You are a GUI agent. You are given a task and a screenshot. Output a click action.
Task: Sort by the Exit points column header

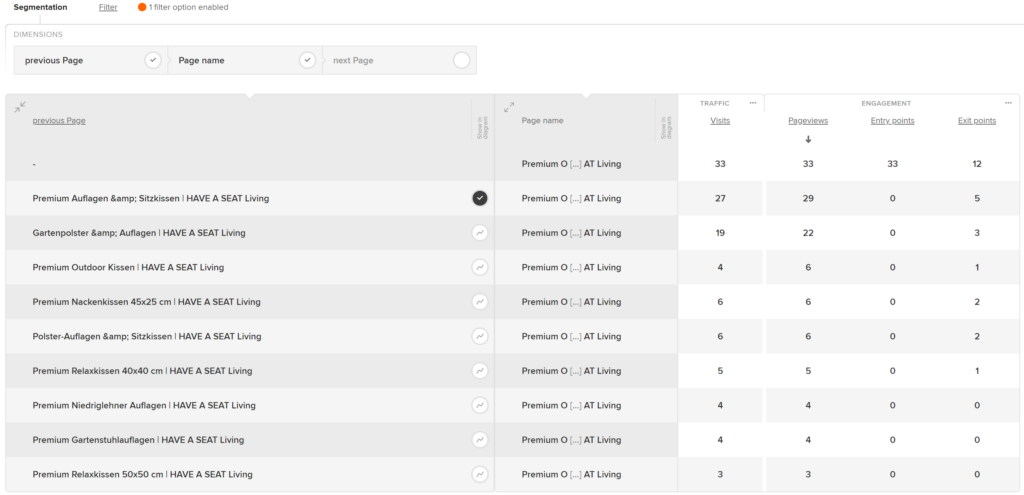click(977, 121)
